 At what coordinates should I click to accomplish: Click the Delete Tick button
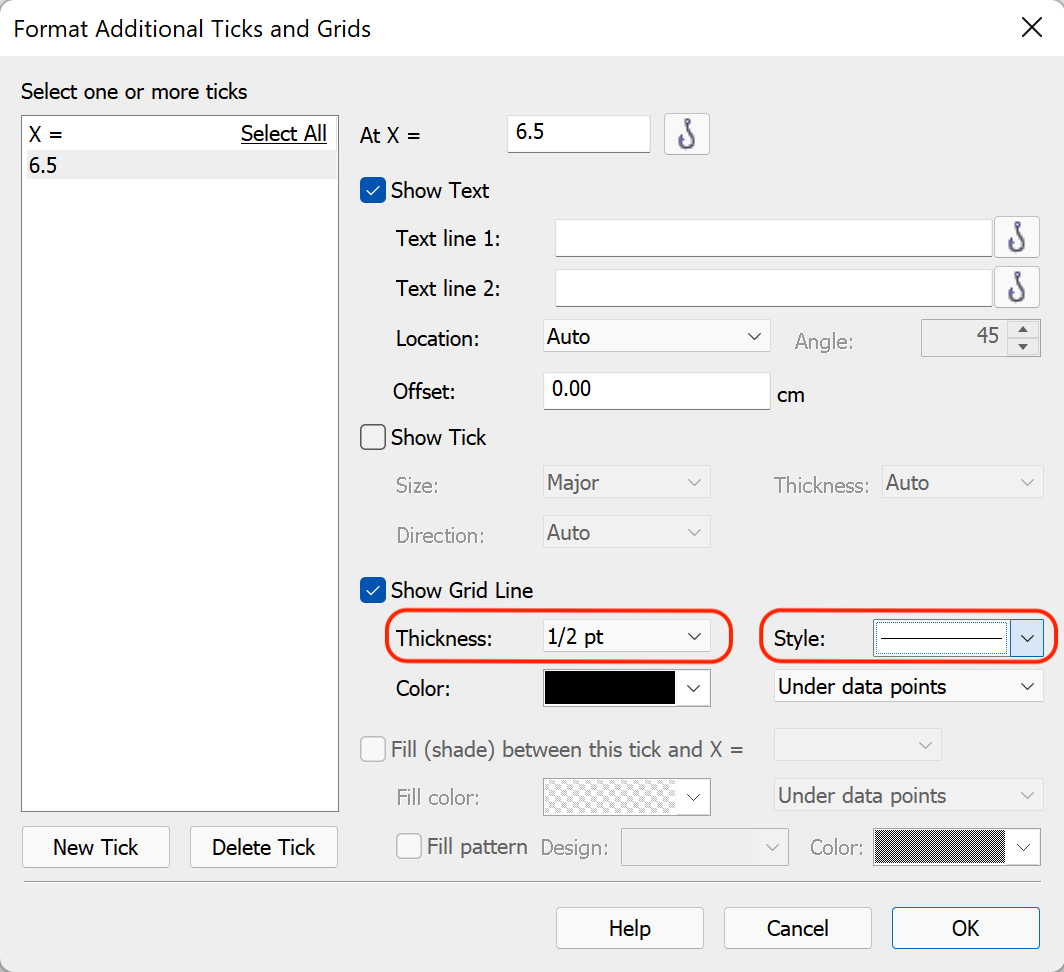coord(263,847)
